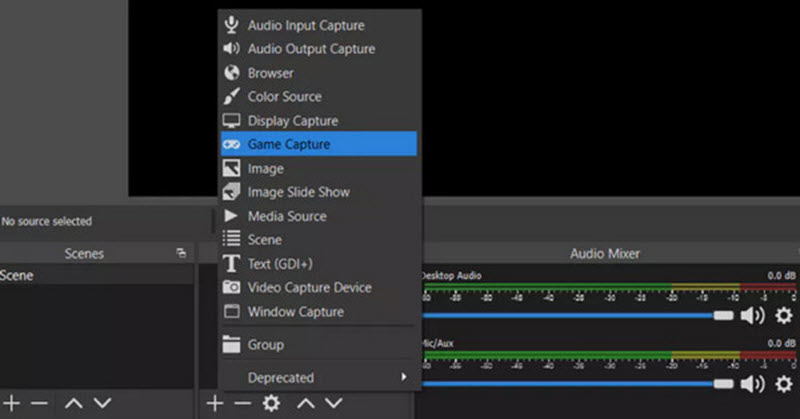
Task: Open source properties gear icon
Action: [x=271, y=403]
